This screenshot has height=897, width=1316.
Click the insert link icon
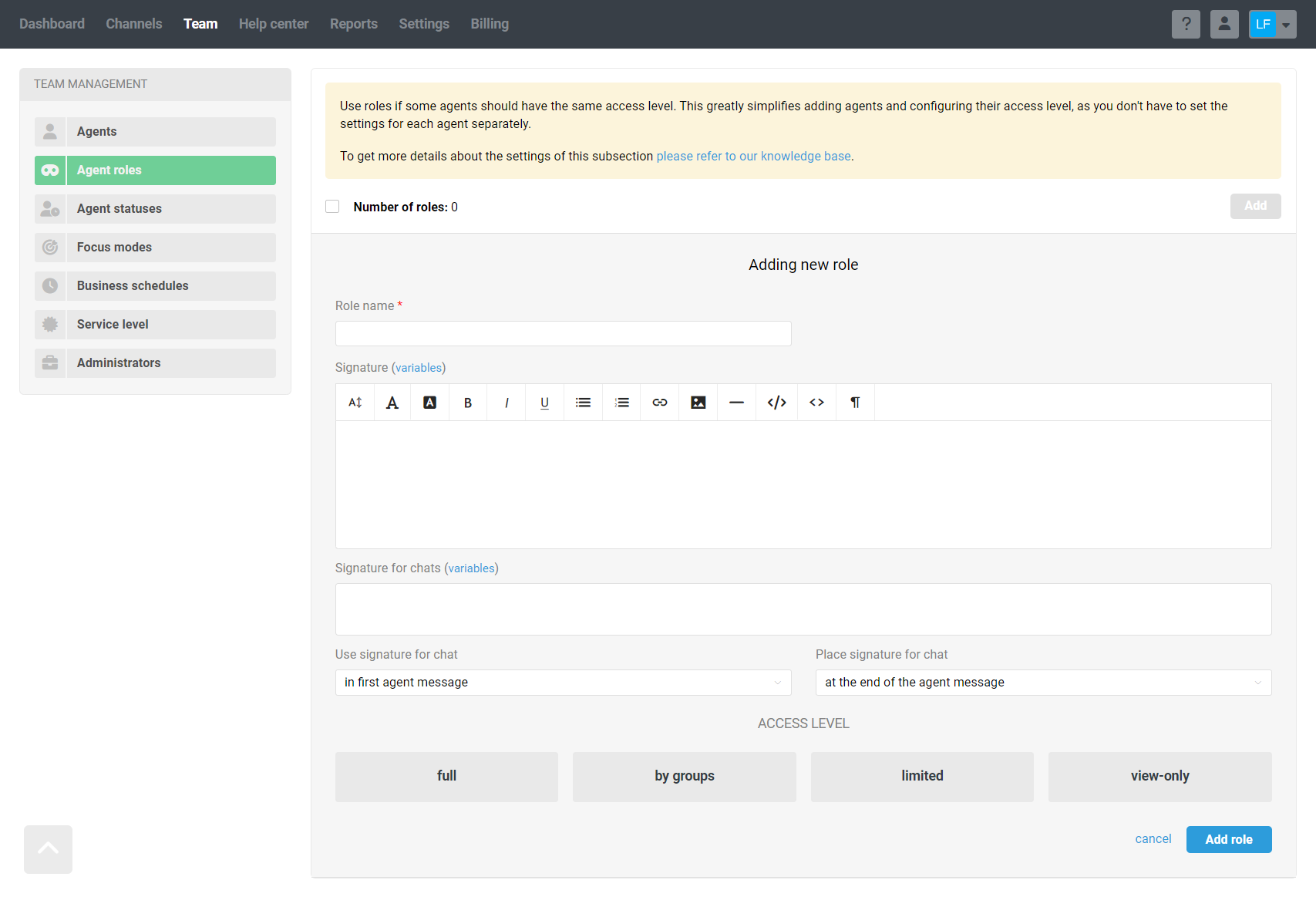tap(660, 403)
